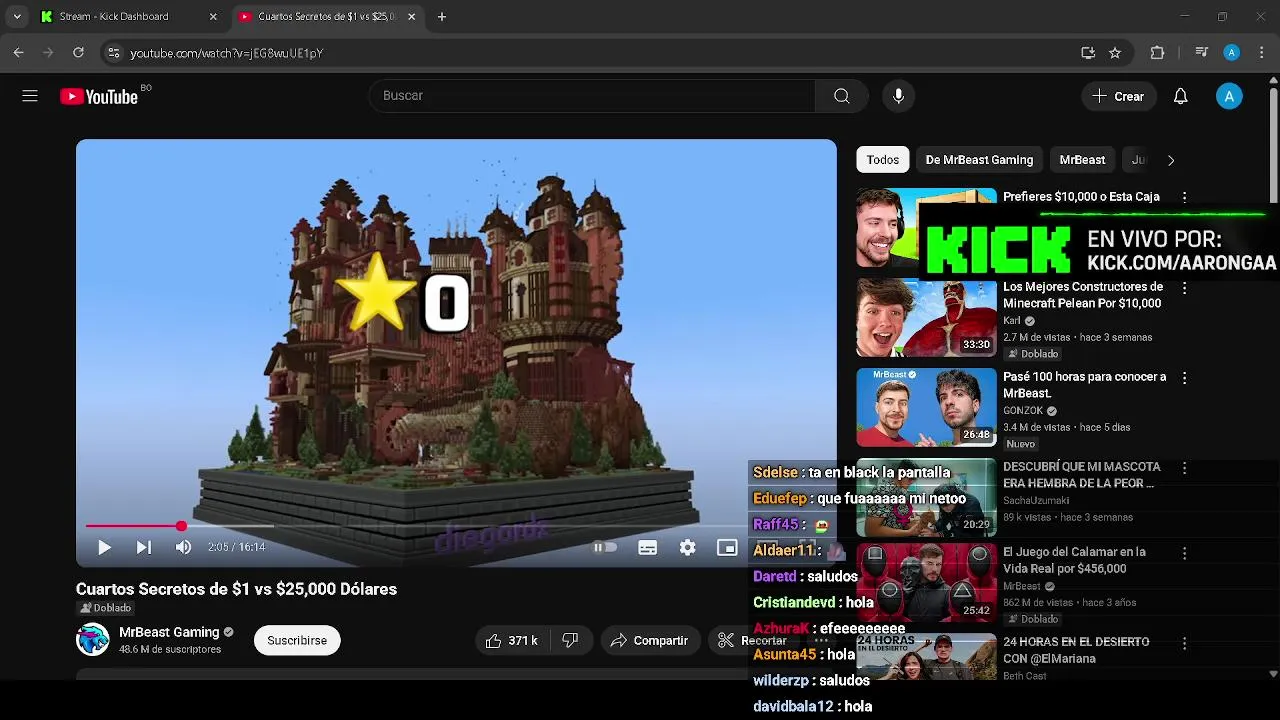The height and width of the screenshot is (720, 1280).
Task: Close the Kick Dashboard browser tab
Action: (213, 17)
